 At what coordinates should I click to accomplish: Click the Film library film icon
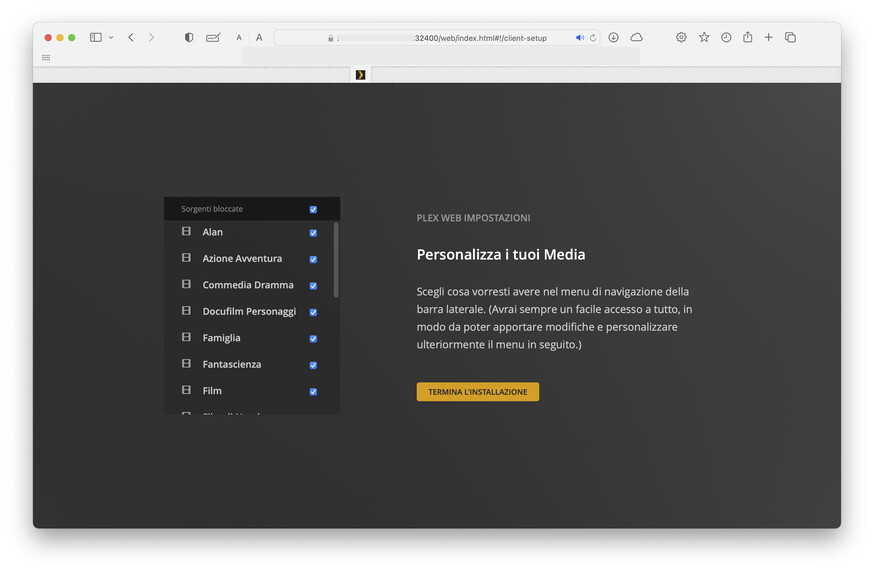coord(186,390)
